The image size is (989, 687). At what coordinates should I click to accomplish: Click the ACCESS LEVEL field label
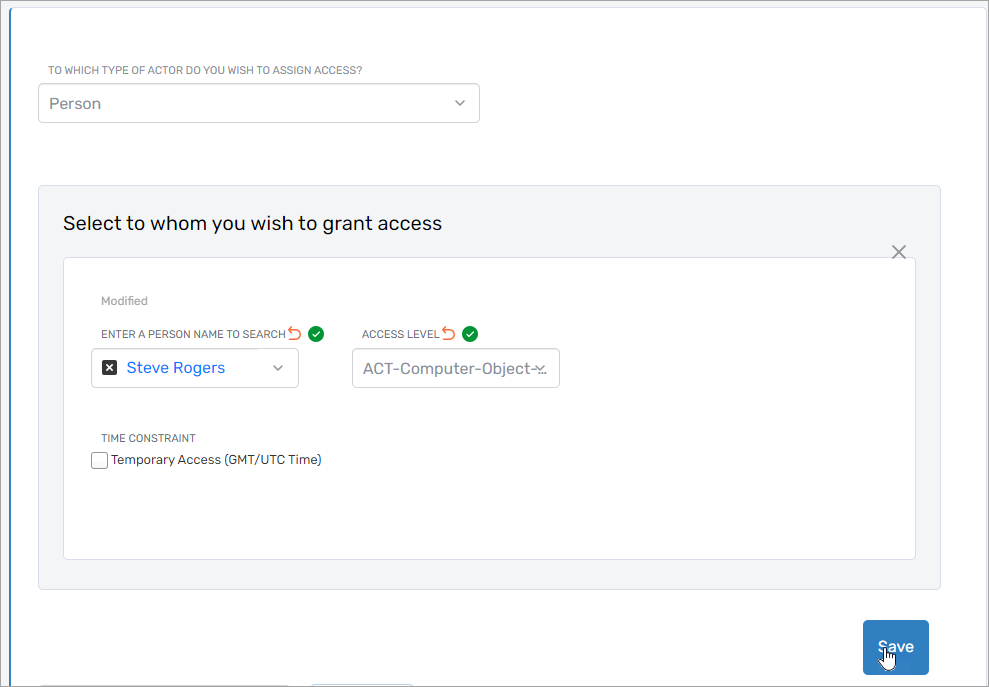pyautogui.click(x=400, y=334)
